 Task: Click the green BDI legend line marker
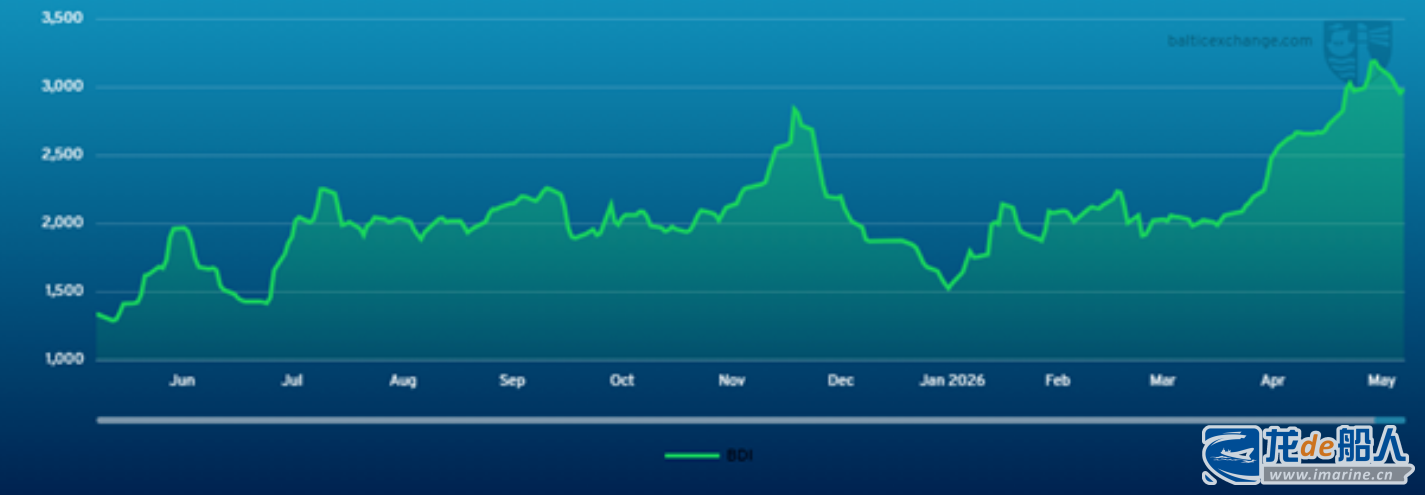coord(692,456)
